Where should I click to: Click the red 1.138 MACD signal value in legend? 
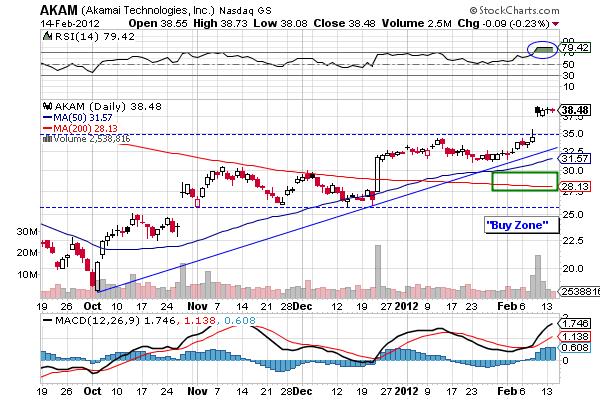200,320
